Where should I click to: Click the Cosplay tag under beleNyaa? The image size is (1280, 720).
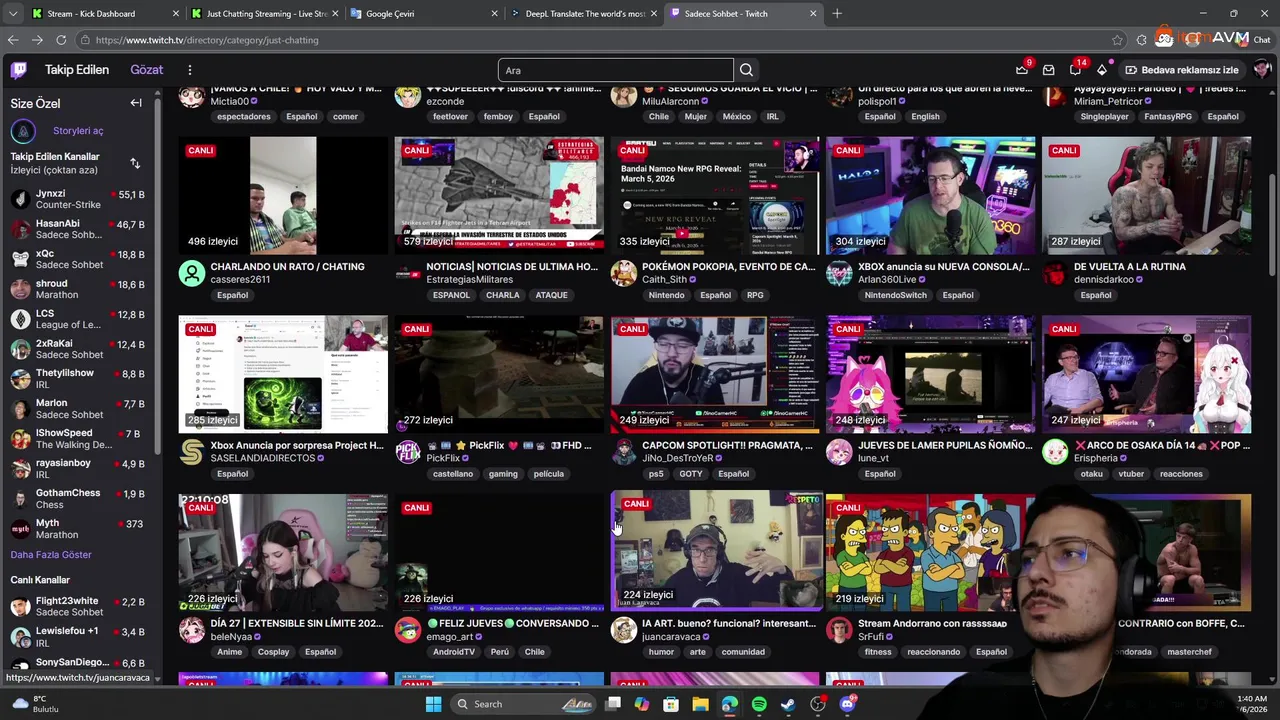pos(273,652)
